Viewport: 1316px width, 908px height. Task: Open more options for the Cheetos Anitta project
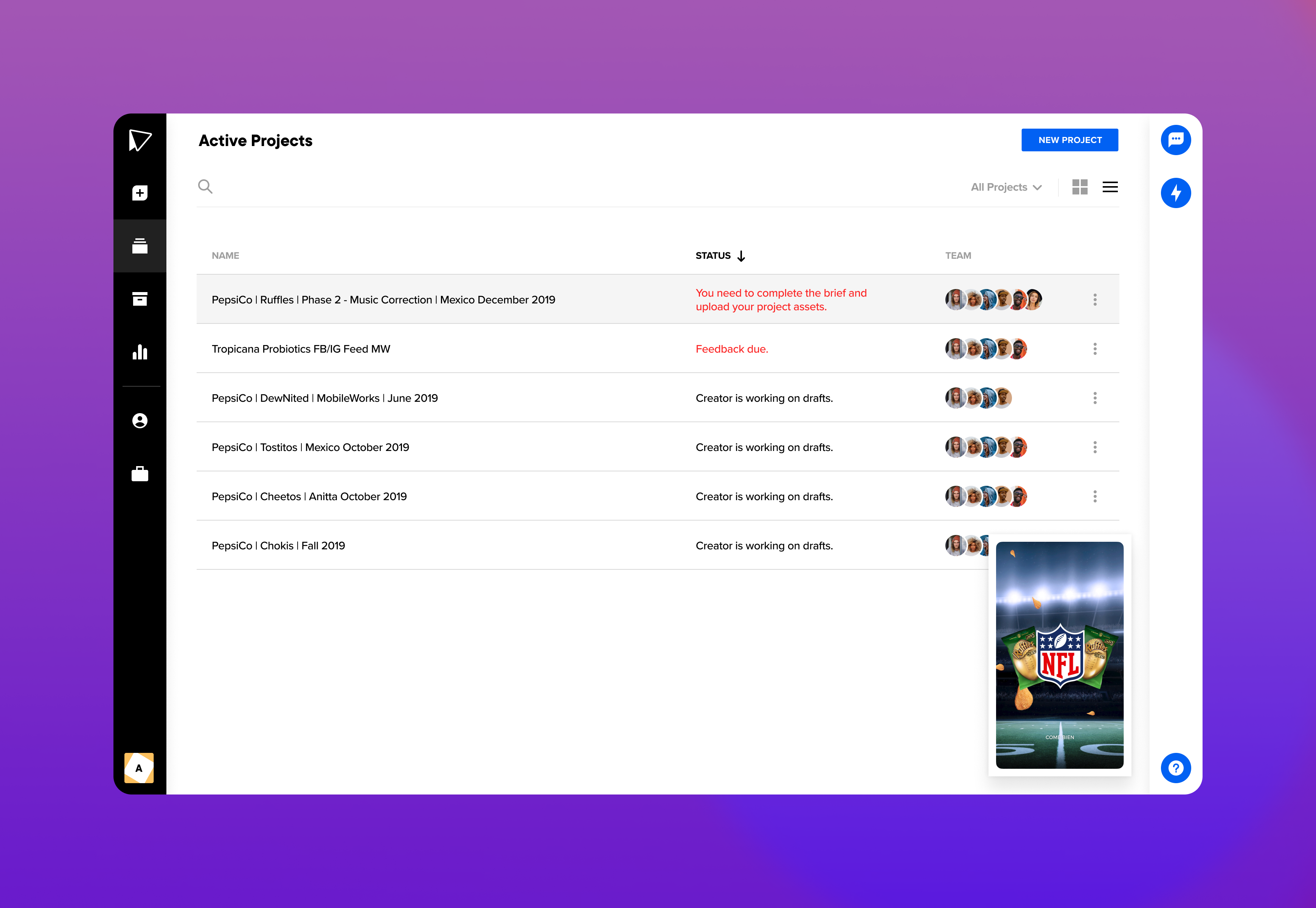coord(1095,496)
